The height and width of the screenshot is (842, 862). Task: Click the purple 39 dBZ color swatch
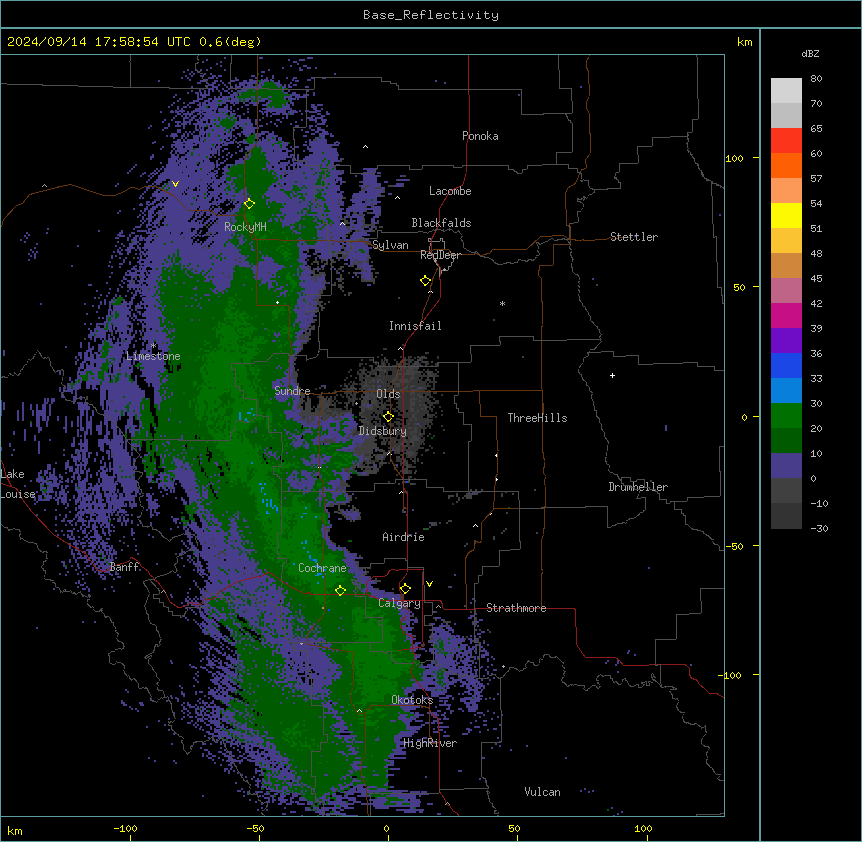point(786,341)
